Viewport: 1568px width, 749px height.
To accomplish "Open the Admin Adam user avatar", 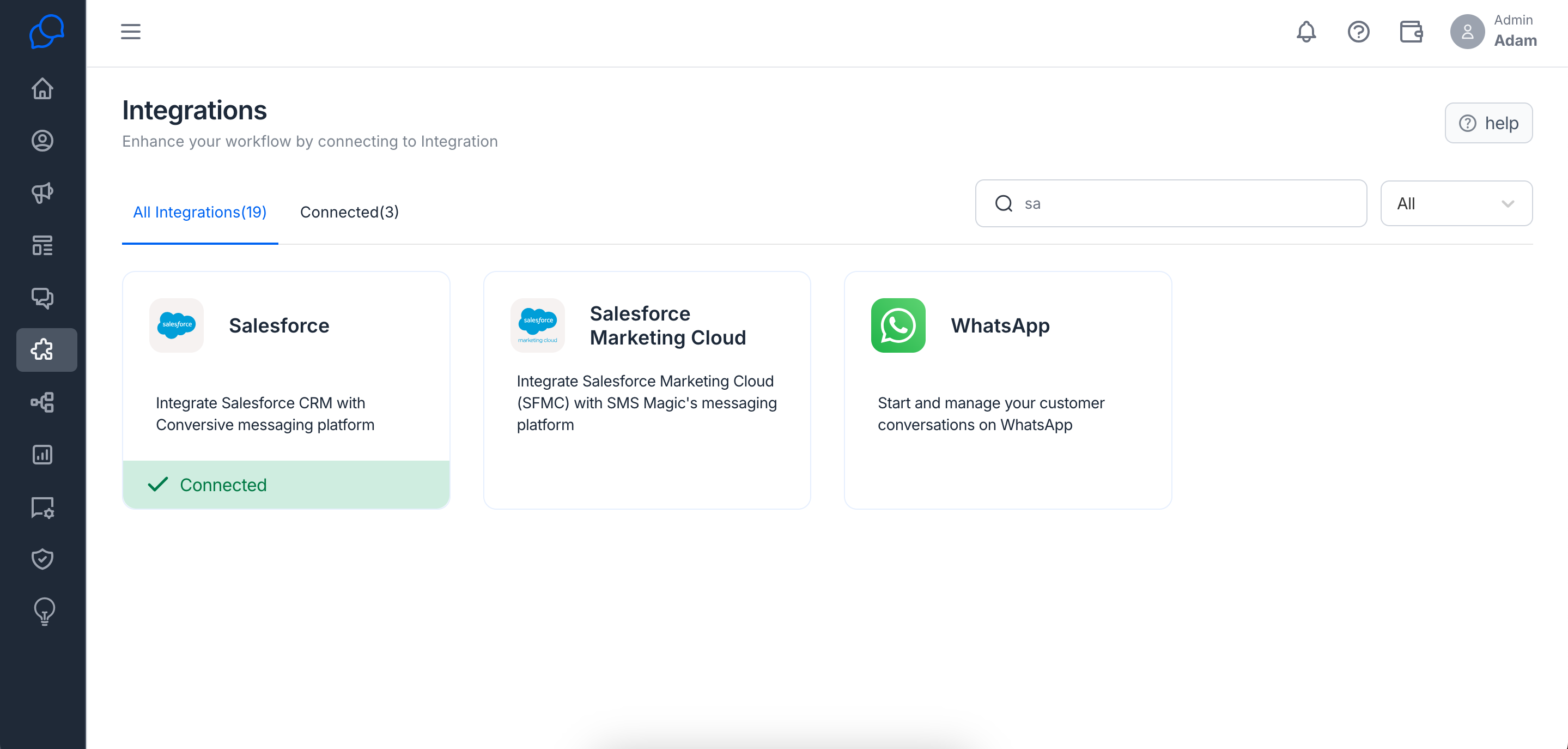I will [x=1468, y=32].
